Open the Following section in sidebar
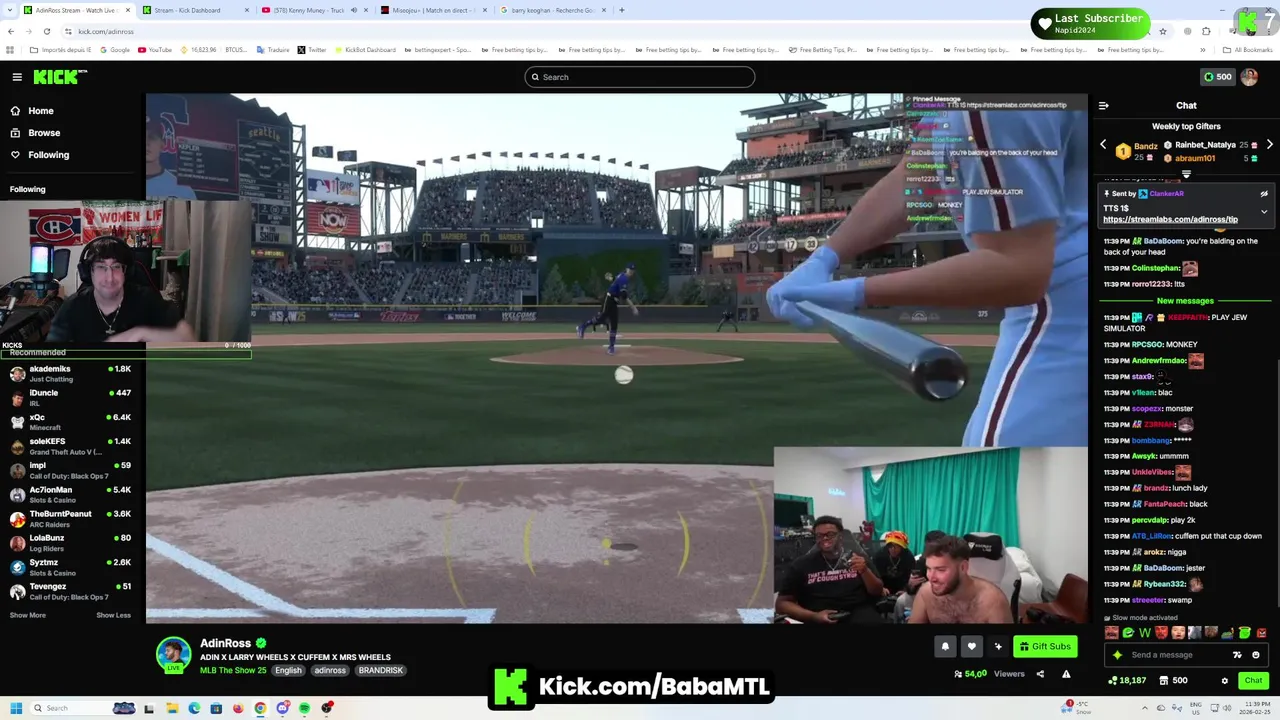Image resolution: width=1280 pixels, height=720 pixels. (40, 155)
